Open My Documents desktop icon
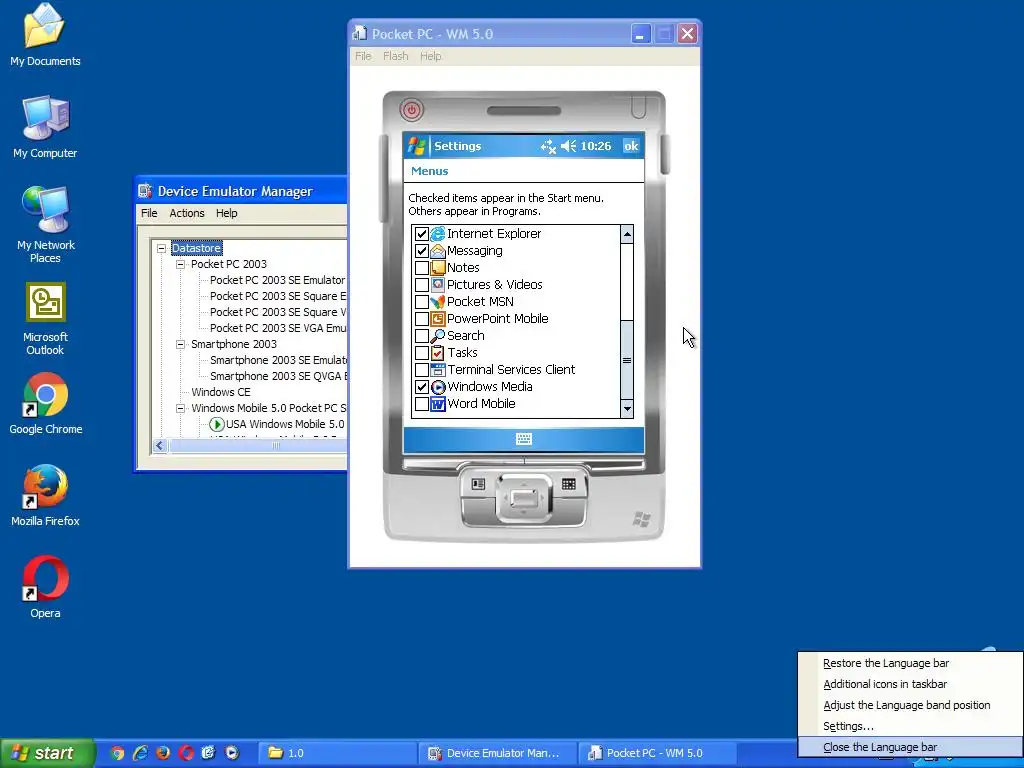Image resolution: width=1024 pixels, height=768 pixels. (44, 36)
